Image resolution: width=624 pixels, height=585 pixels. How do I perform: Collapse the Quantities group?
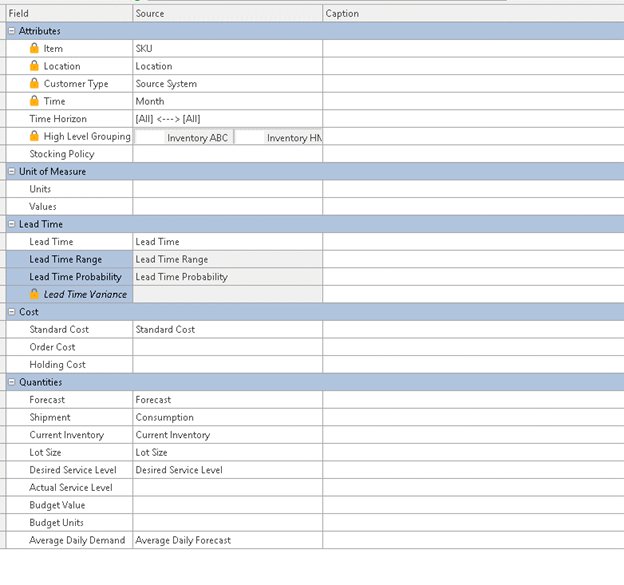tap(12, 382)
